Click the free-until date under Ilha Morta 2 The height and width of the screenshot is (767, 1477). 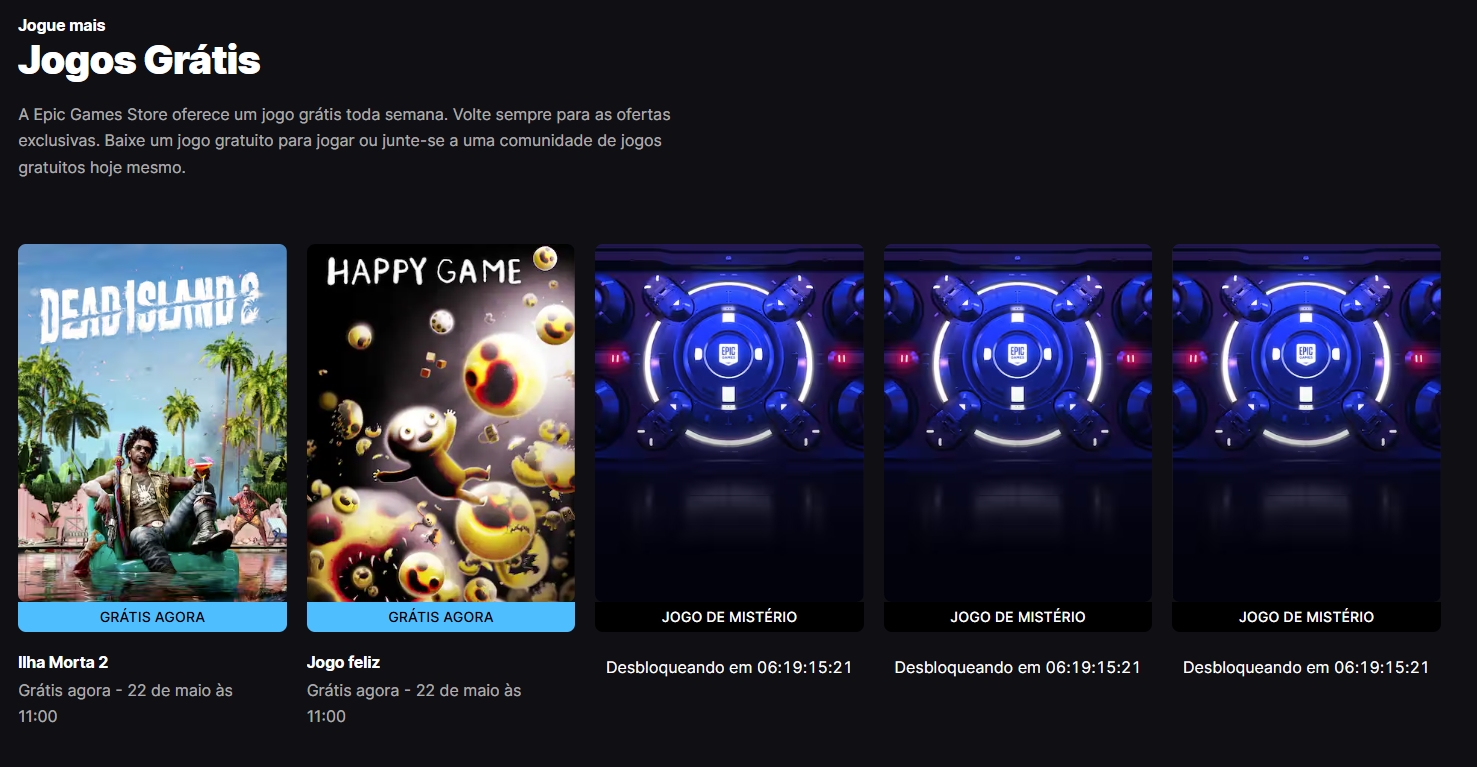pos(125,703)
